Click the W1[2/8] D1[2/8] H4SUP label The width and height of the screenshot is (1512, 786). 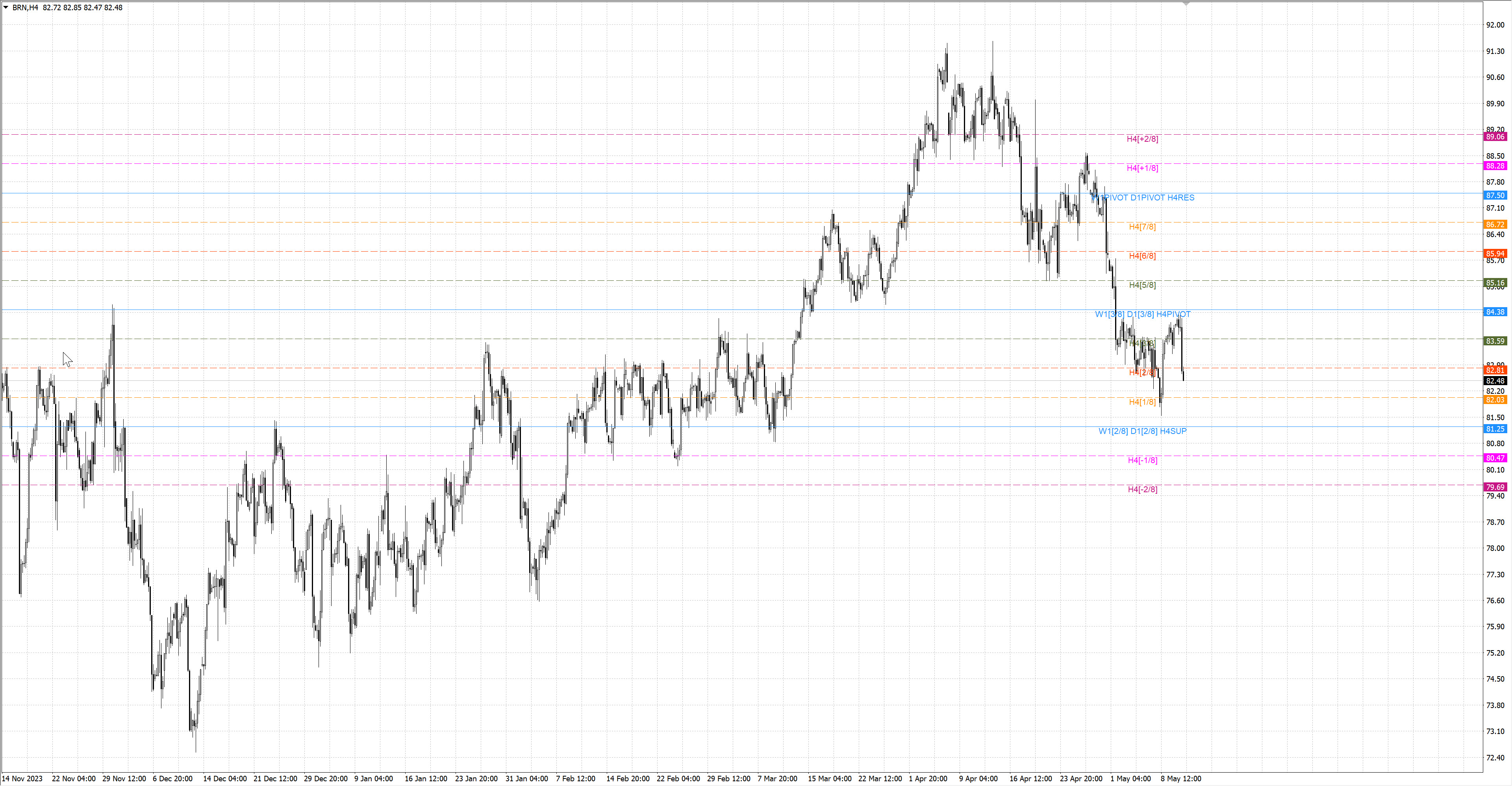click(1142, 432)
